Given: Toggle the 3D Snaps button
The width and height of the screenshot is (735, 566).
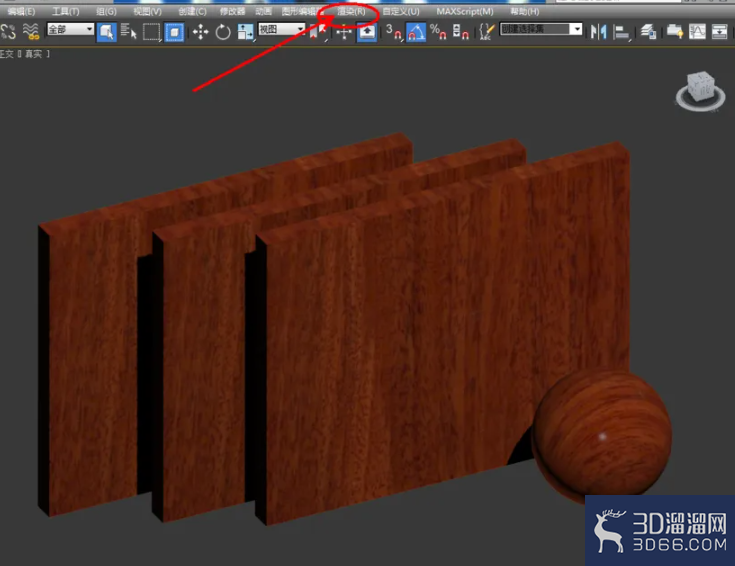Looking at the screenshot, I should click(393, 32).
